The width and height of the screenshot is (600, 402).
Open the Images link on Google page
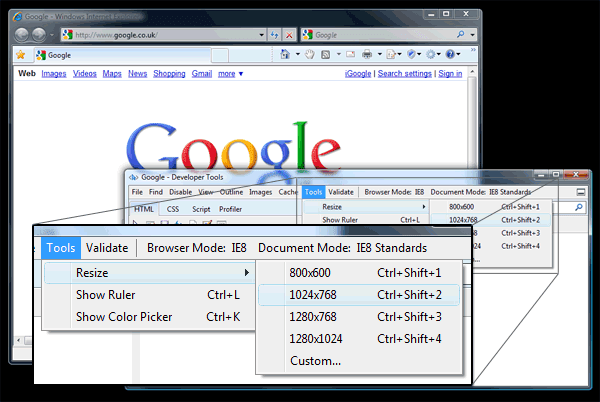pos(54,73)
